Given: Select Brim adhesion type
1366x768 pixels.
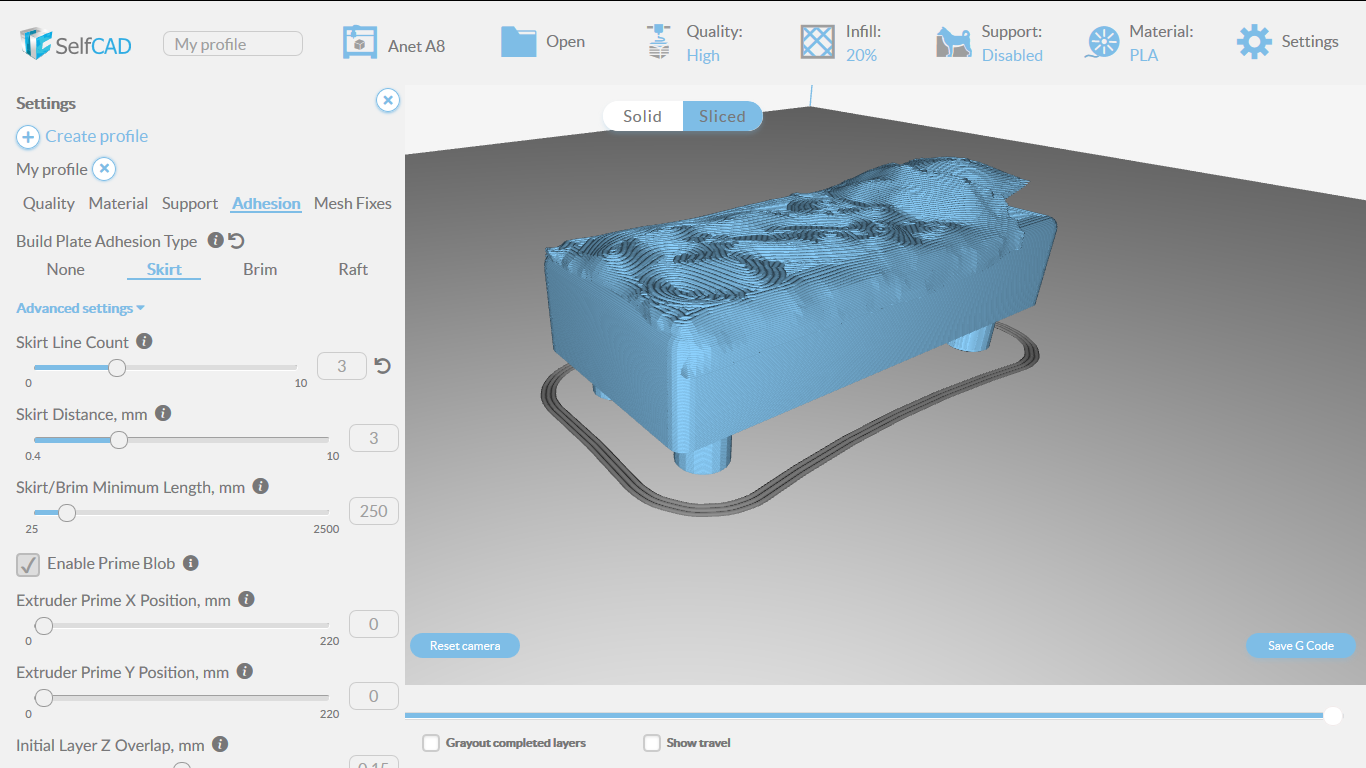Looking at the screenshot, I should coord(260,269).
